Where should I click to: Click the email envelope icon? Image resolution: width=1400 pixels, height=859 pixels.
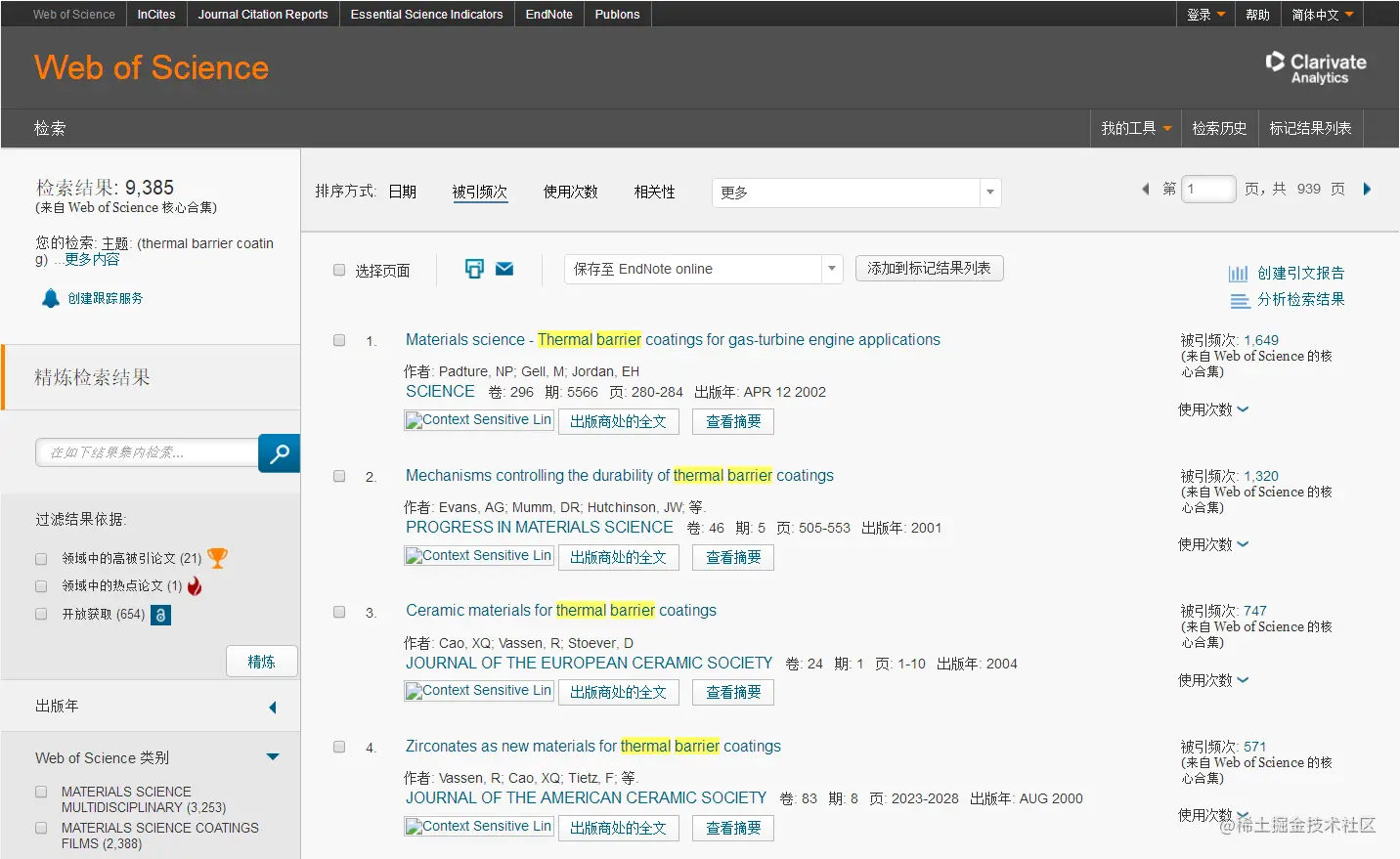(x=504, y=269)
